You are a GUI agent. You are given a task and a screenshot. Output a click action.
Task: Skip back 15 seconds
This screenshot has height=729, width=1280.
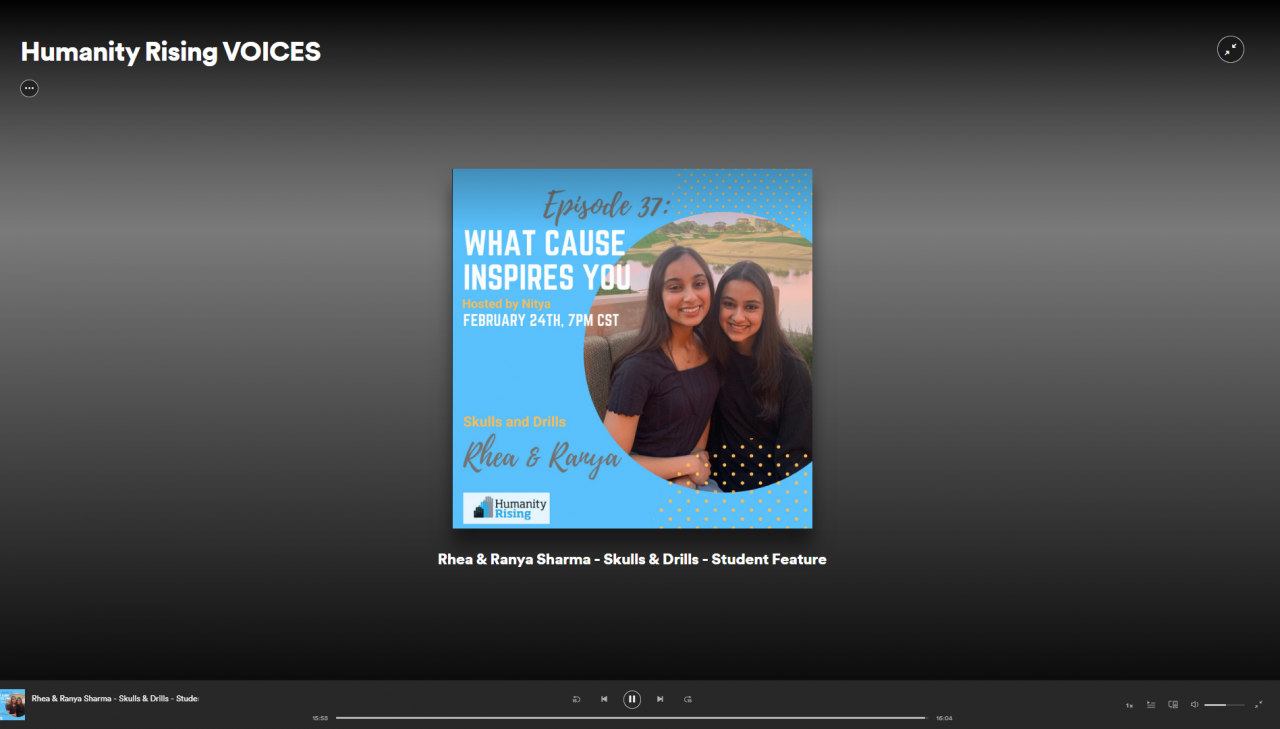[576, 699]
